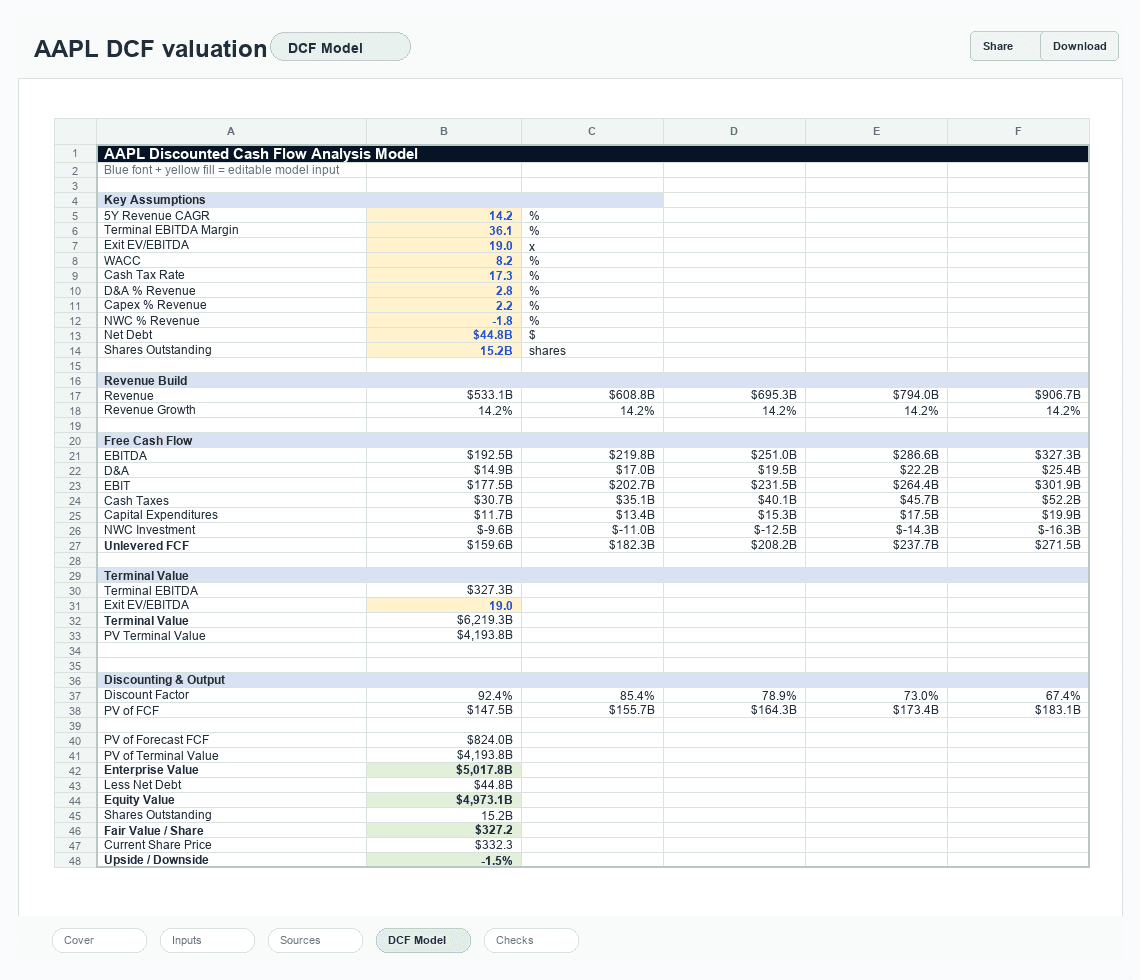Viewport: 1140px width, 980px height.
Task: Select column B header
Action: click(x=443, y=132)
